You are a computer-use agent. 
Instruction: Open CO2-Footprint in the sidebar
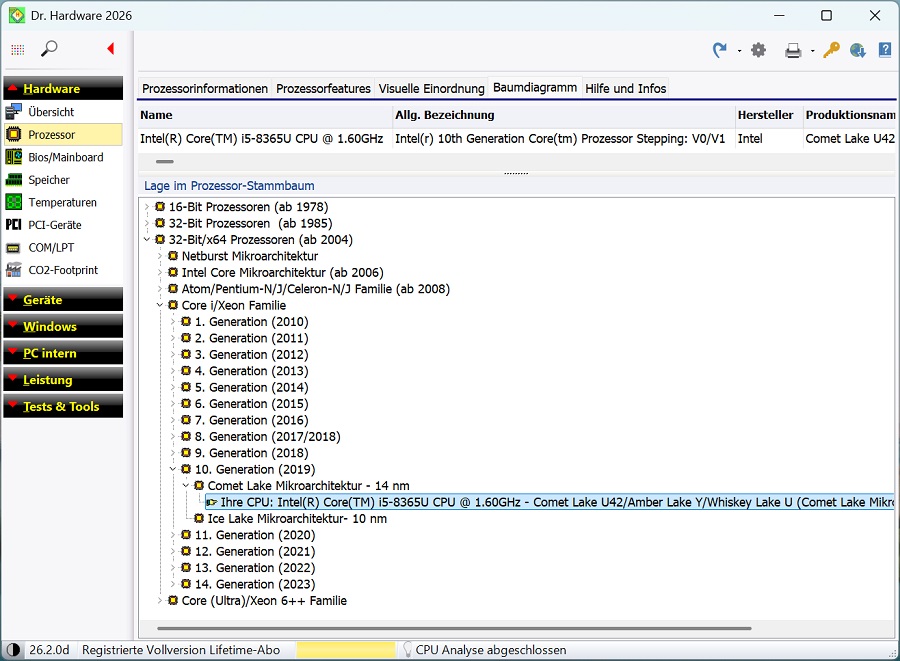63,270
